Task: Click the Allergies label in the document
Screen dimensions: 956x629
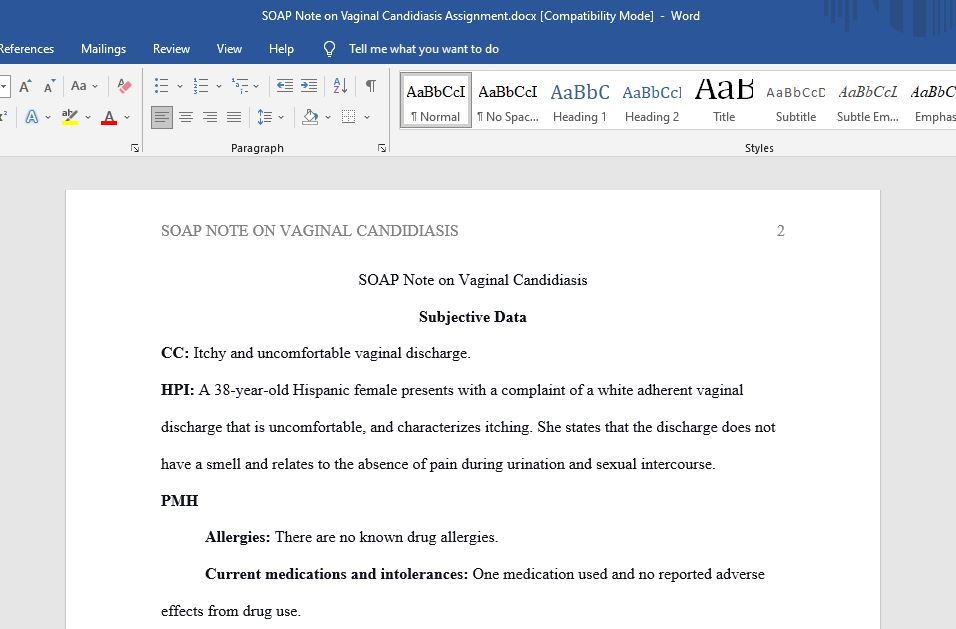Action: (x=237, y=538)
